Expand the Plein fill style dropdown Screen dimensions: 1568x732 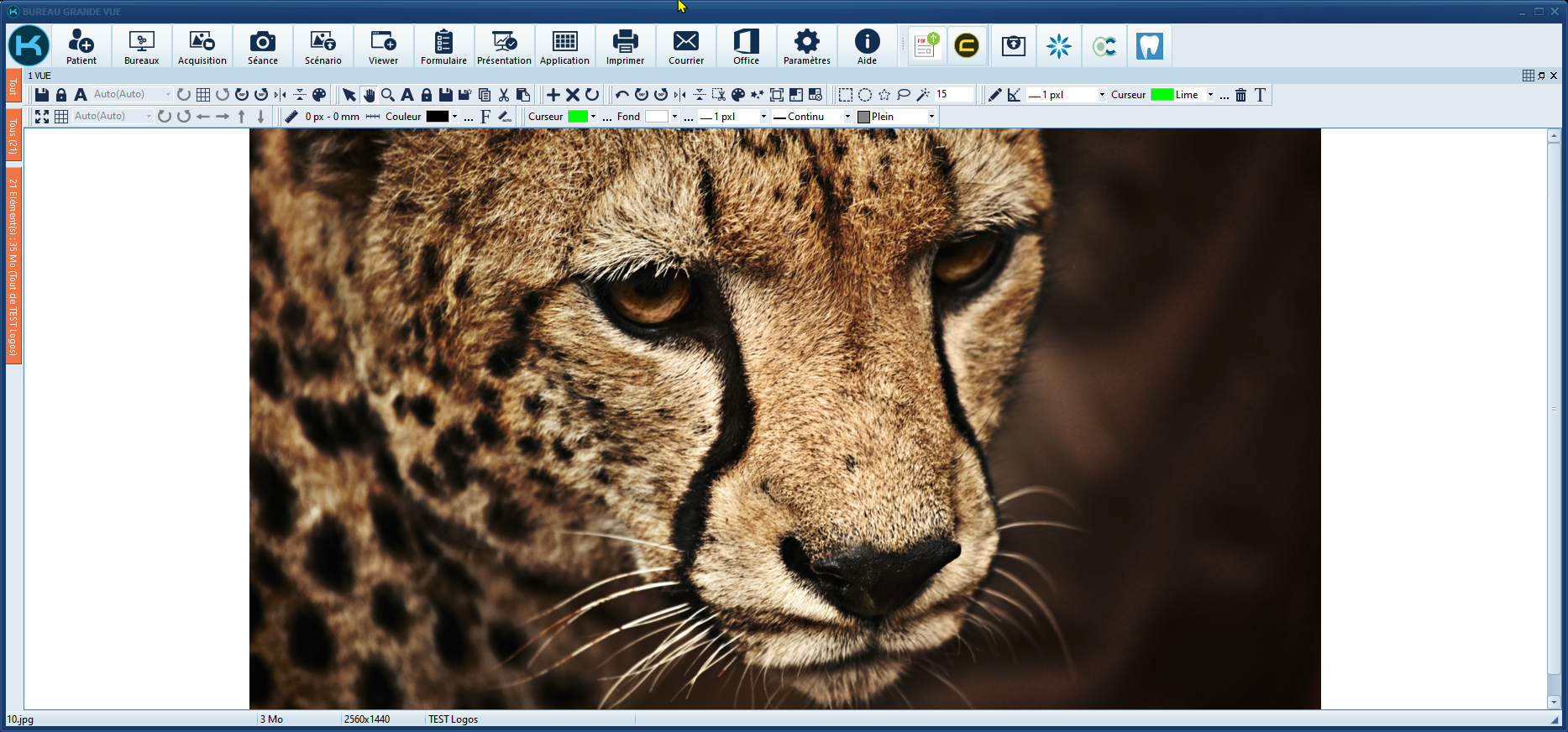(x=931, y=117)
